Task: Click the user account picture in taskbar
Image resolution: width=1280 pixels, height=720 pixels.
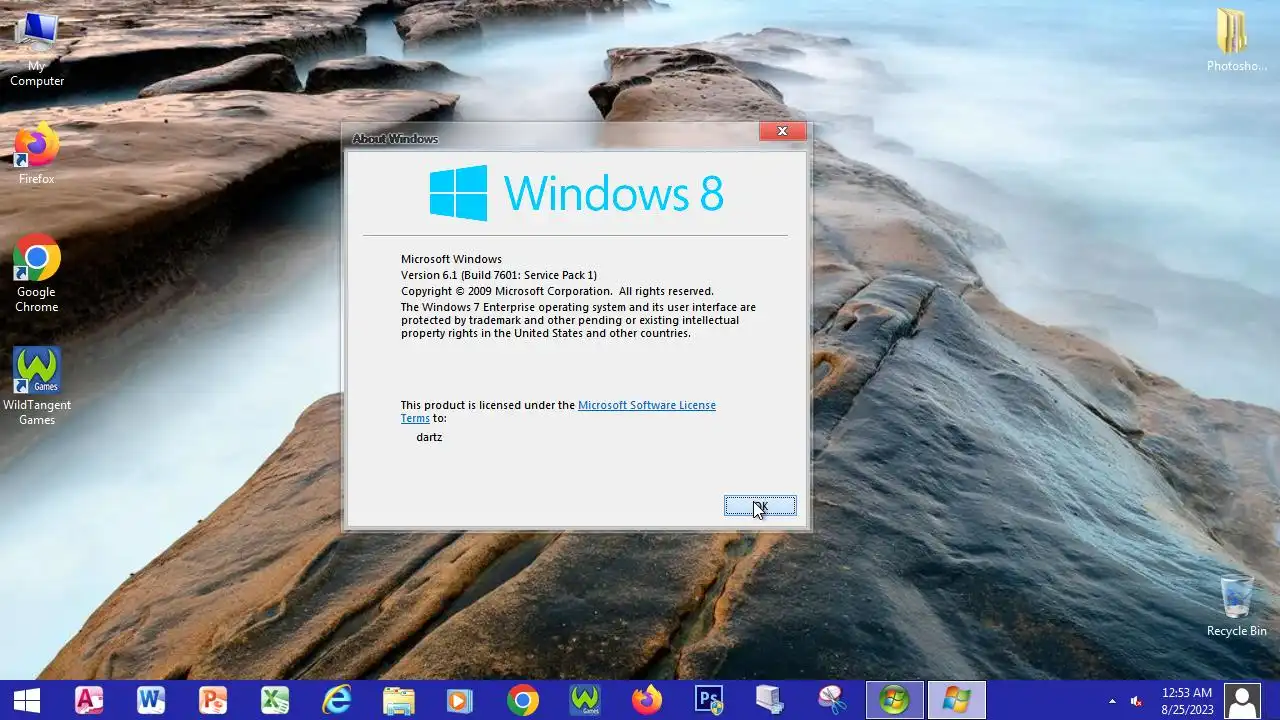Action: pyautogui.click(x=1243, y=700)
